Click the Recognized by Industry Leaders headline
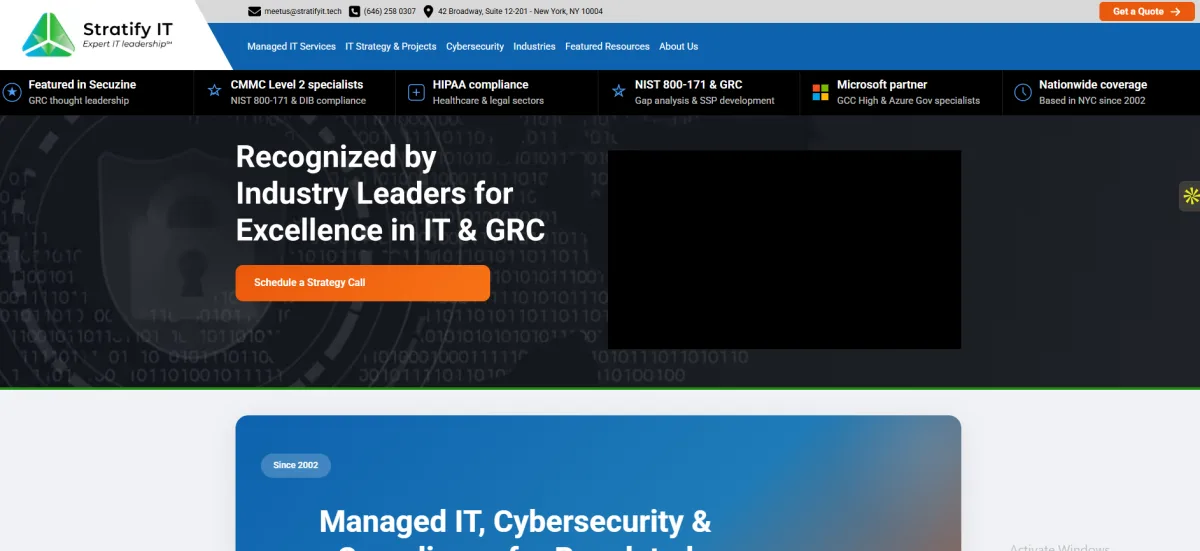This screenshot has height=551, width=1200. pyautogui.click(x=390, y=193)
